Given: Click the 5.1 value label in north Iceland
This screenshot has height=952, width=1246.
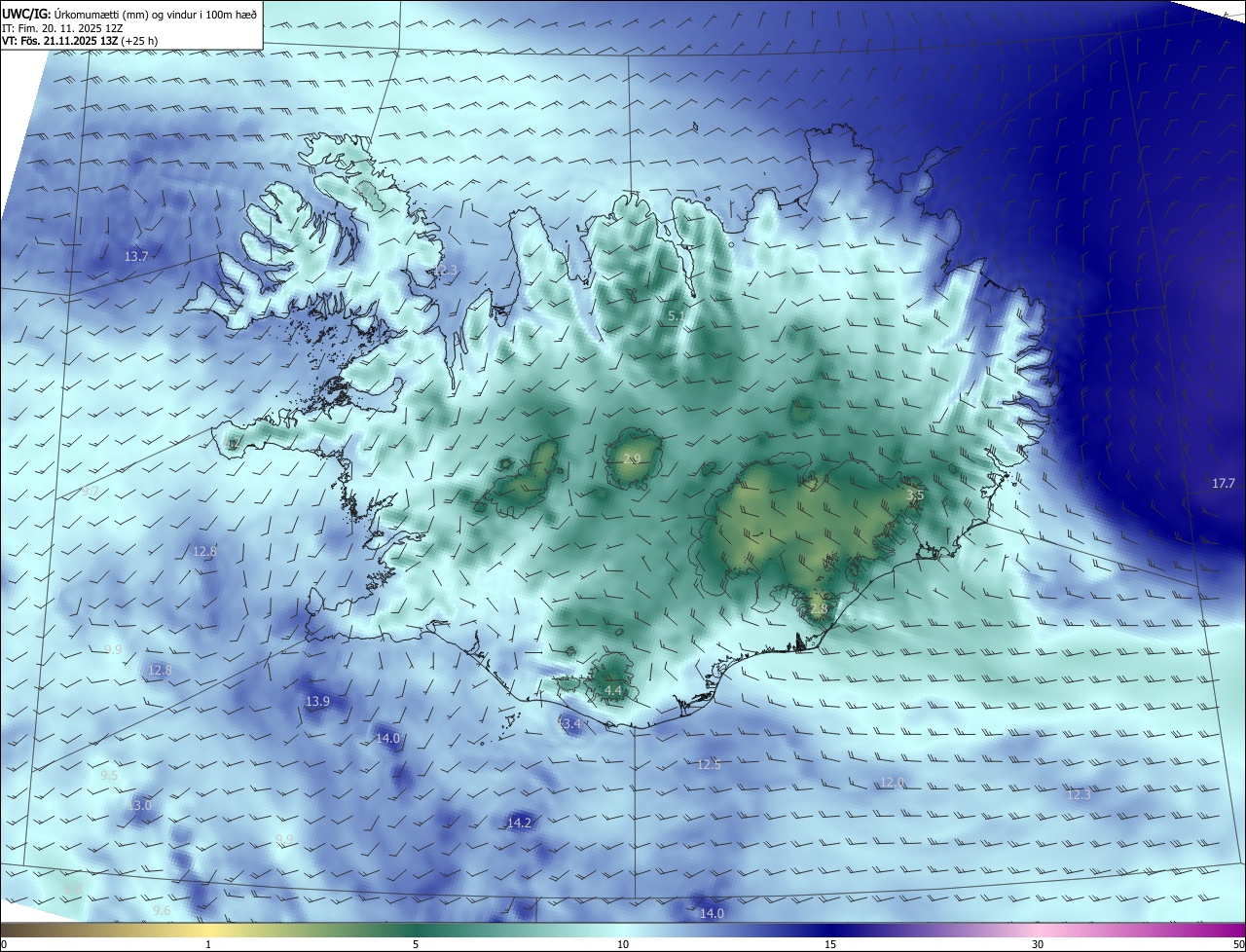Looking at the screenshot, I should (x=677, y=316).
